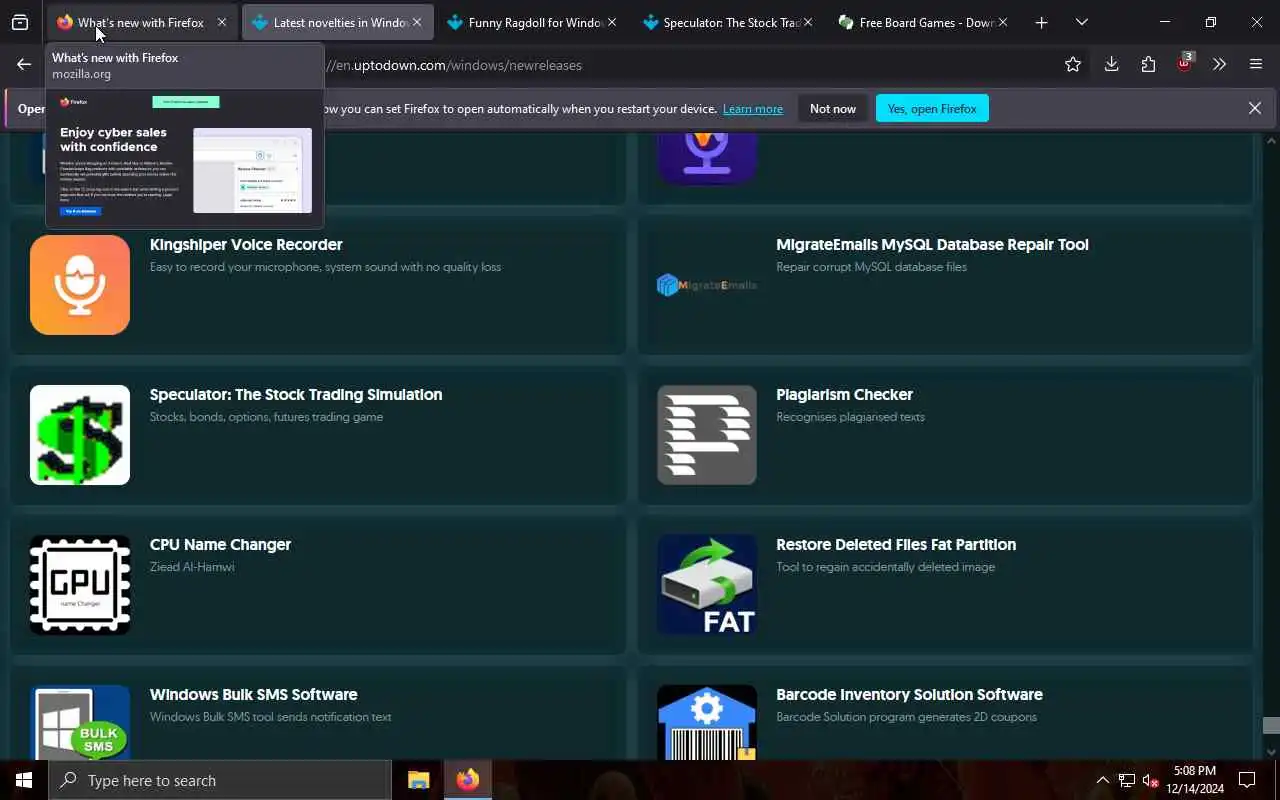Click 'Repair corrupt MySQL database files' text
1280x800 pixels.
coord(871,267)
